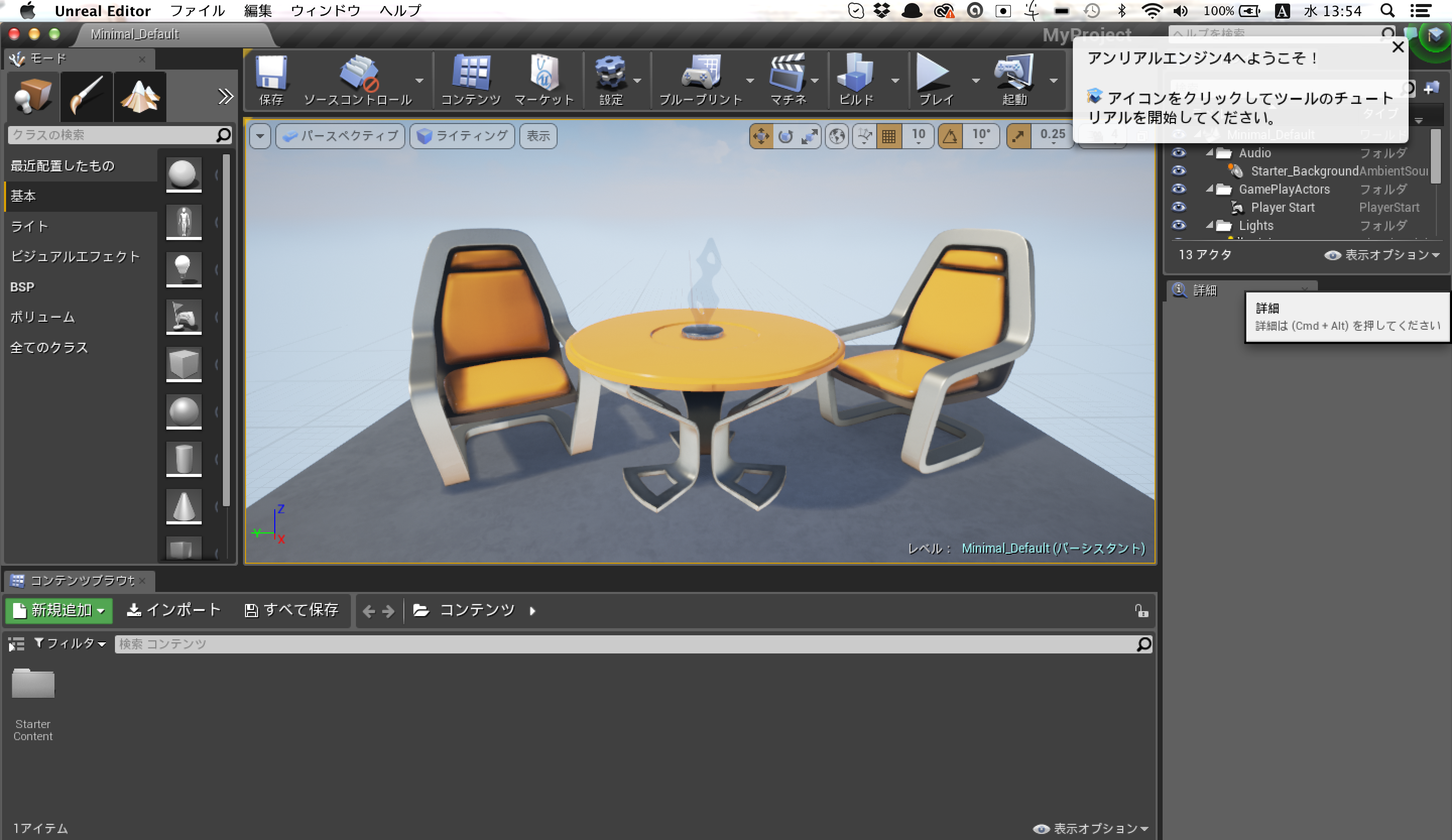Image resolution: width=1452 pixels, height=840 pixels.
Task: Toggle visibility of Audio folder
Action: coord(1179,153)
